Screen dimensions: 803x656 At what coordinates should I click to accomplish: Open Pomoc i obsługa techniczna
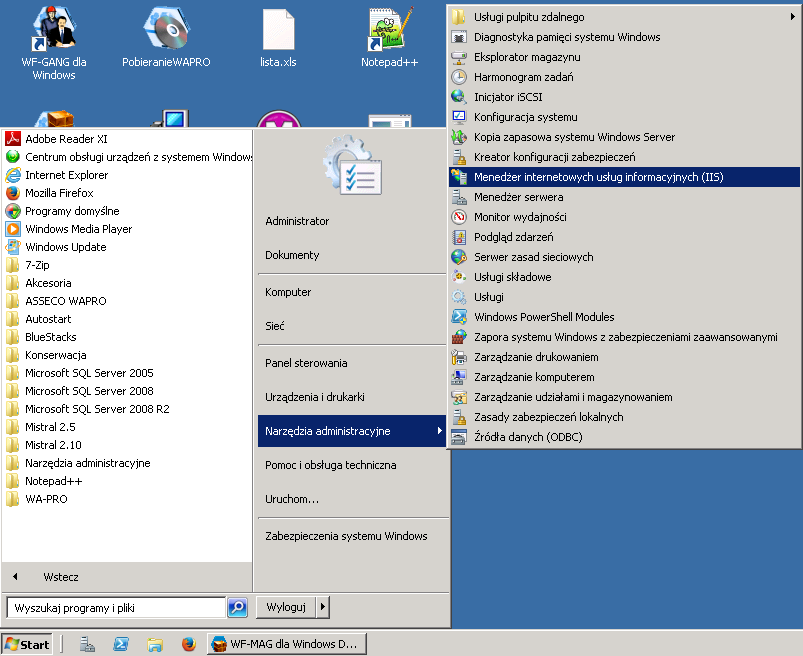(352, 465)
